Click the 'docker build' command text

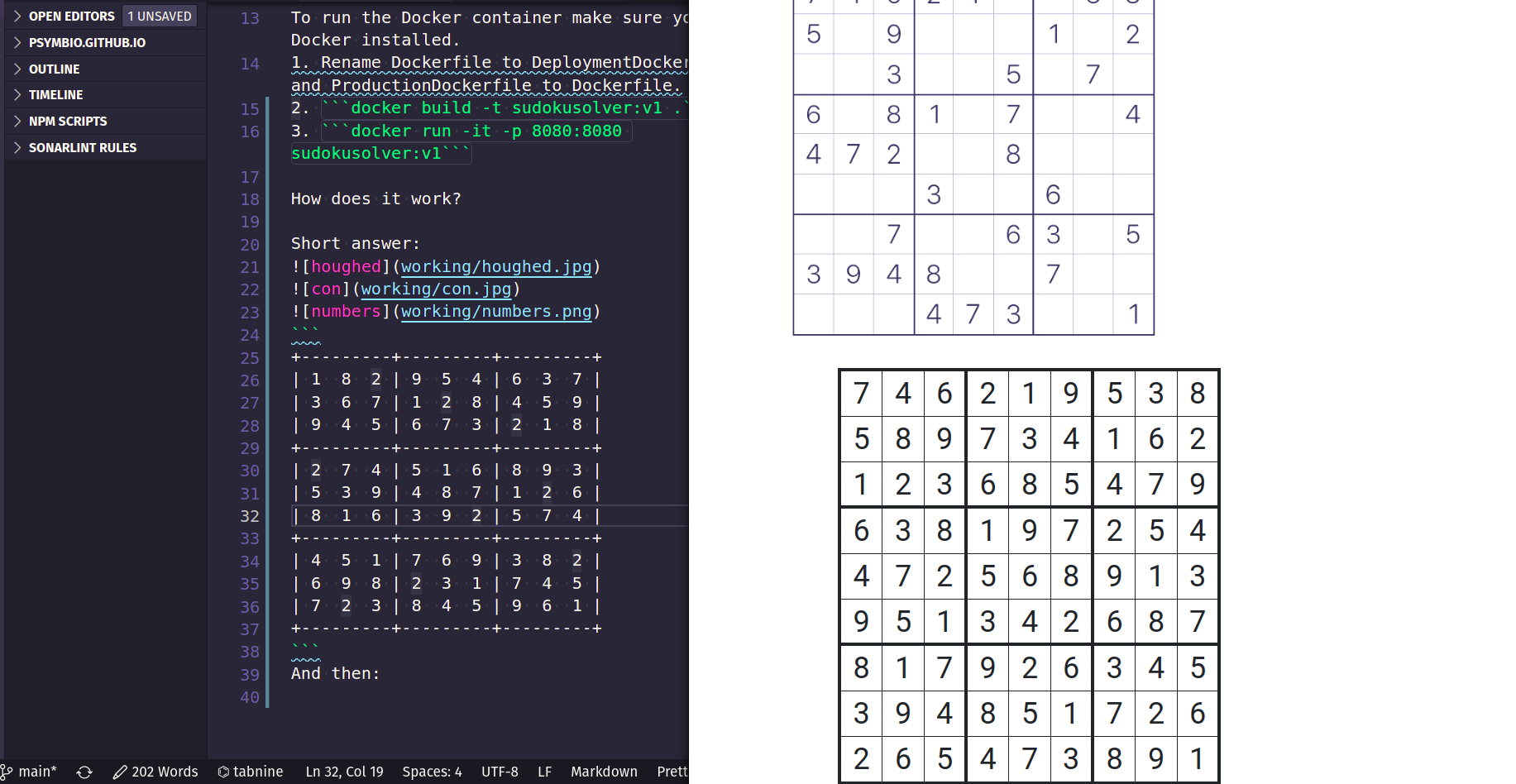coord(411,108)
